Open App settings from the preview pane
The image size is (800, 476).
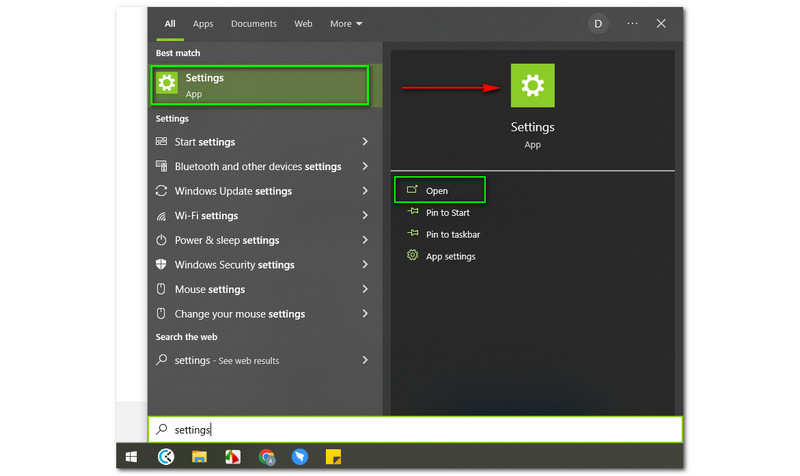(x=450, y=256)
